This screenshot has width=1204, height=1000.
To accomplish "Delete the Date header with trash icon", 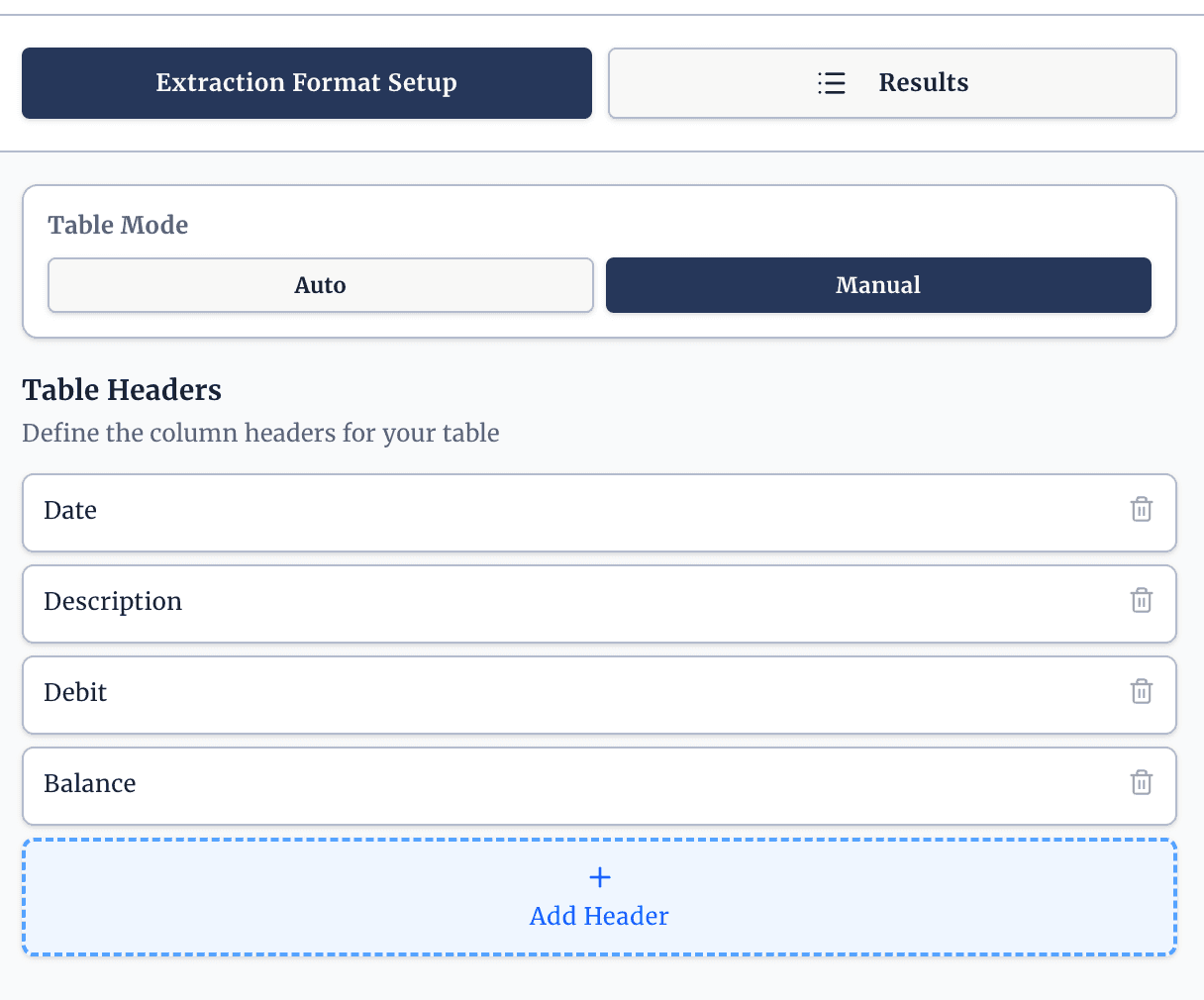I will [x=1141, y=509].
